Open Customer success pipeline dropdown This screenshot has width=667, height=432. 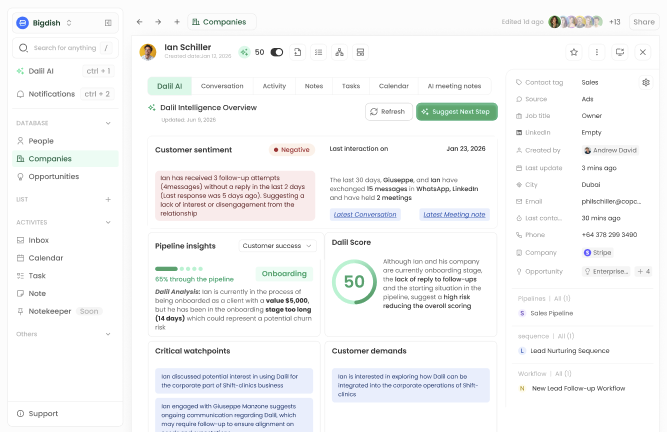click(x=277, y=246)
